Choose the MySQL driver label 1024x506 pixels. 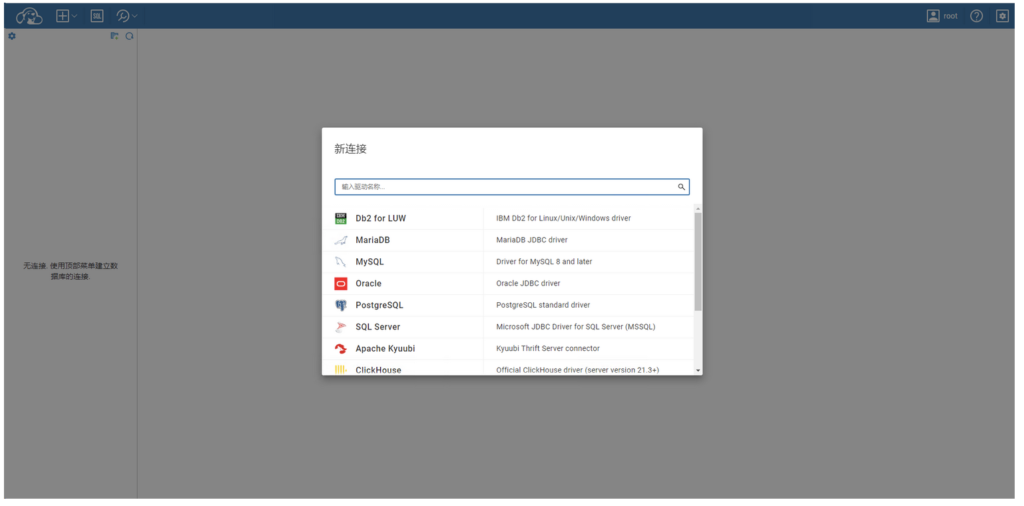pyautogui.click(x=370, y=262)
